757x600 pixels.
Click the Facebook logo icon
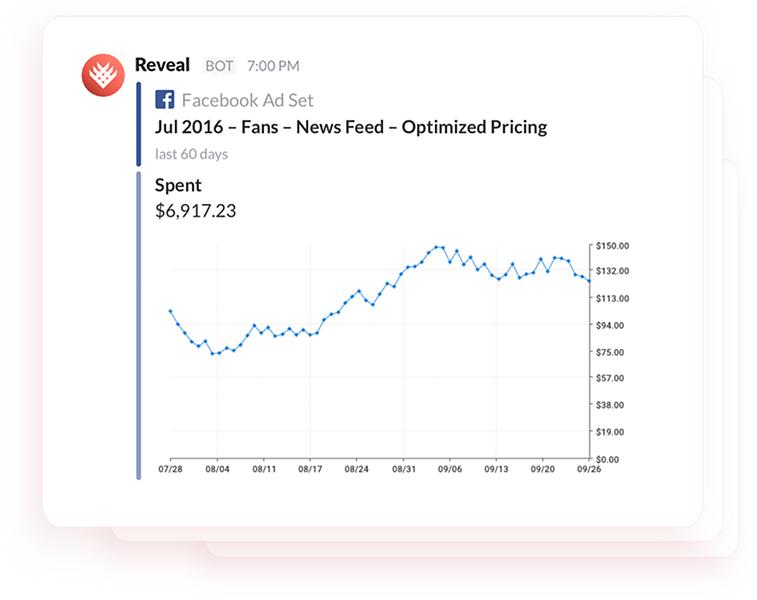[165, 100]
